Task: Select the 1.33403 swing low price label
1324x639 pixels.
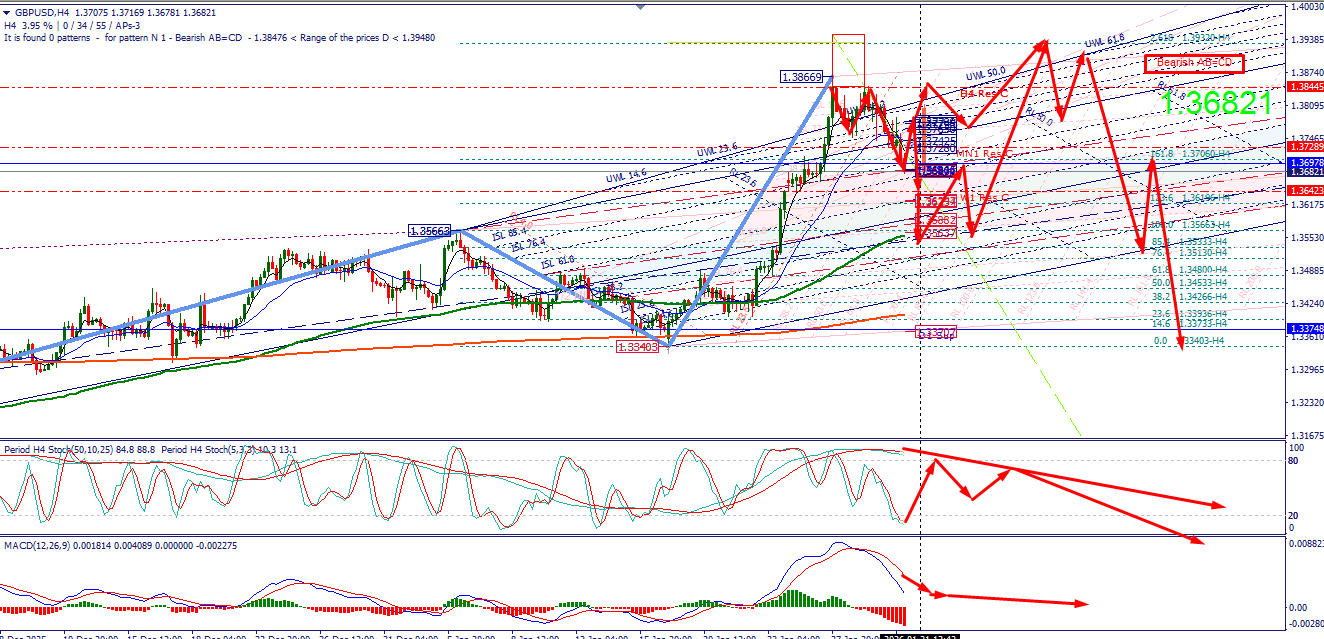Action: click(x=637, y=347)
